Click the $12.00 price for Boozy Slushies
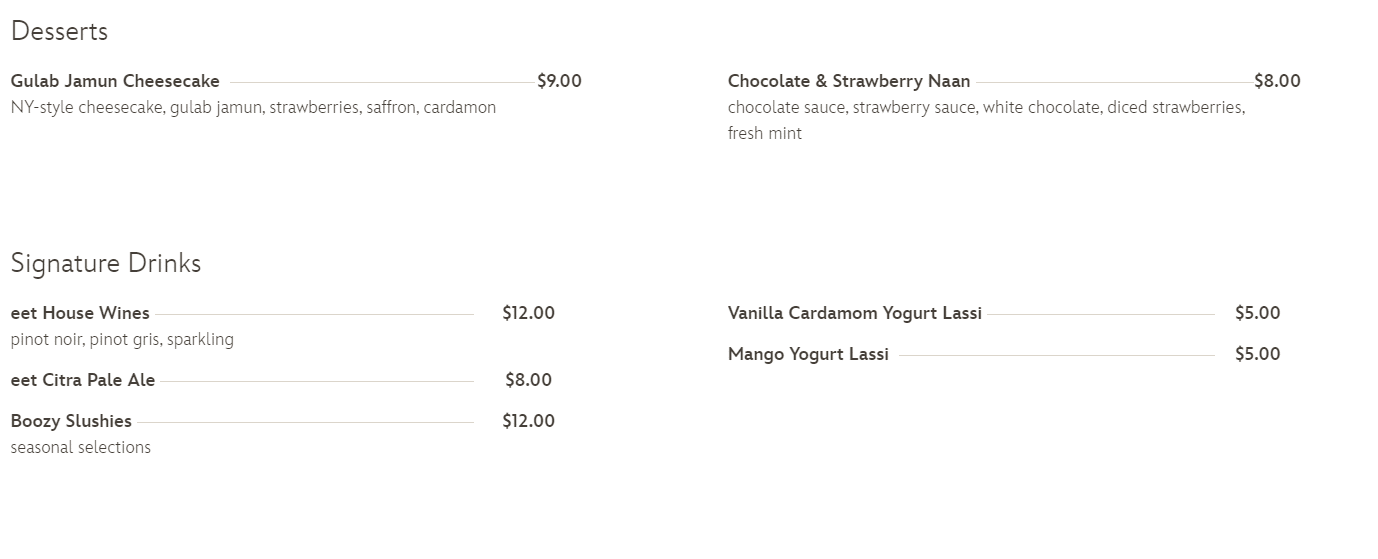The width and height of the screenshot is (1378, 559). [x=528, y=421]
